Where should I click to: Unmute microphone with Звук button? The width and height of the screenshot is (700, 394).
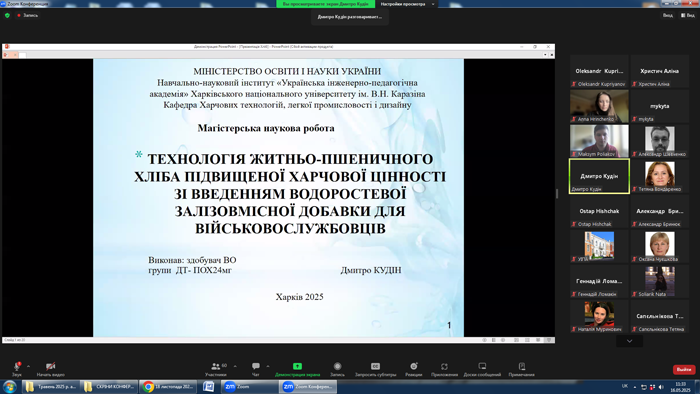point(17,369)
